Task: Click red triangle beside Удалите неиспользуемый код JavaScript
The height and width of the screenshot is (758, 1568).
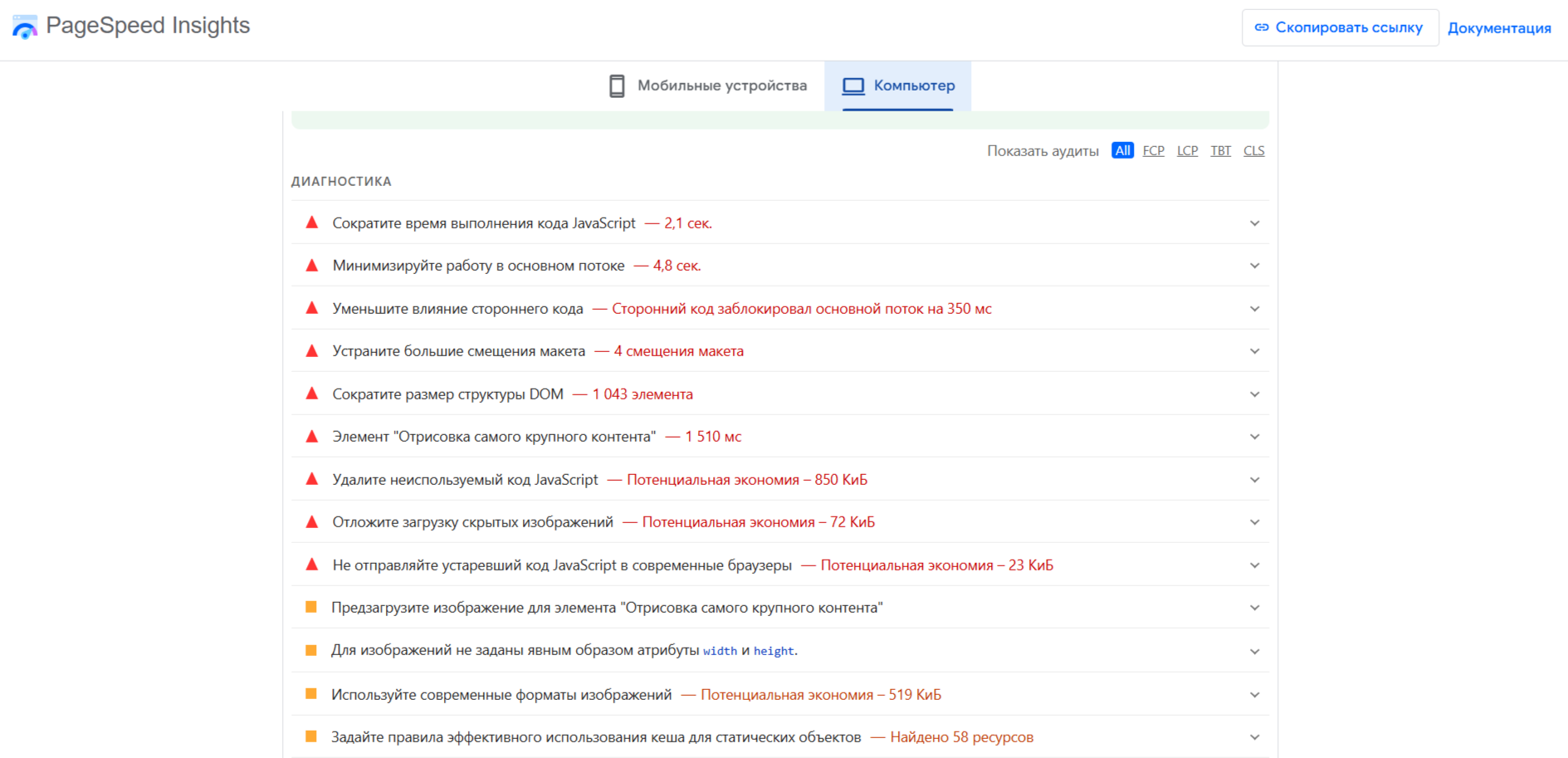Action: (x=312, y=479)
